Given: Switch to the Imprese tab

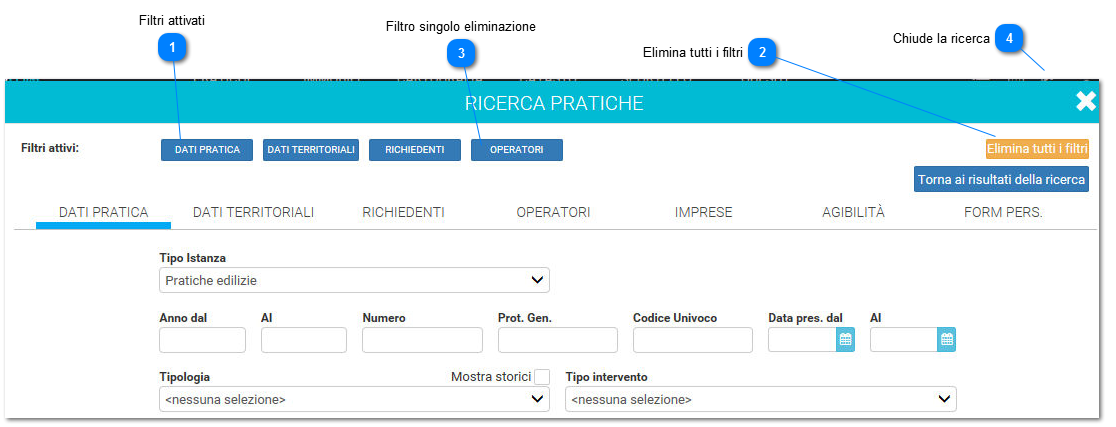Looking at the screenshot, I should click(x=703, y=212).
